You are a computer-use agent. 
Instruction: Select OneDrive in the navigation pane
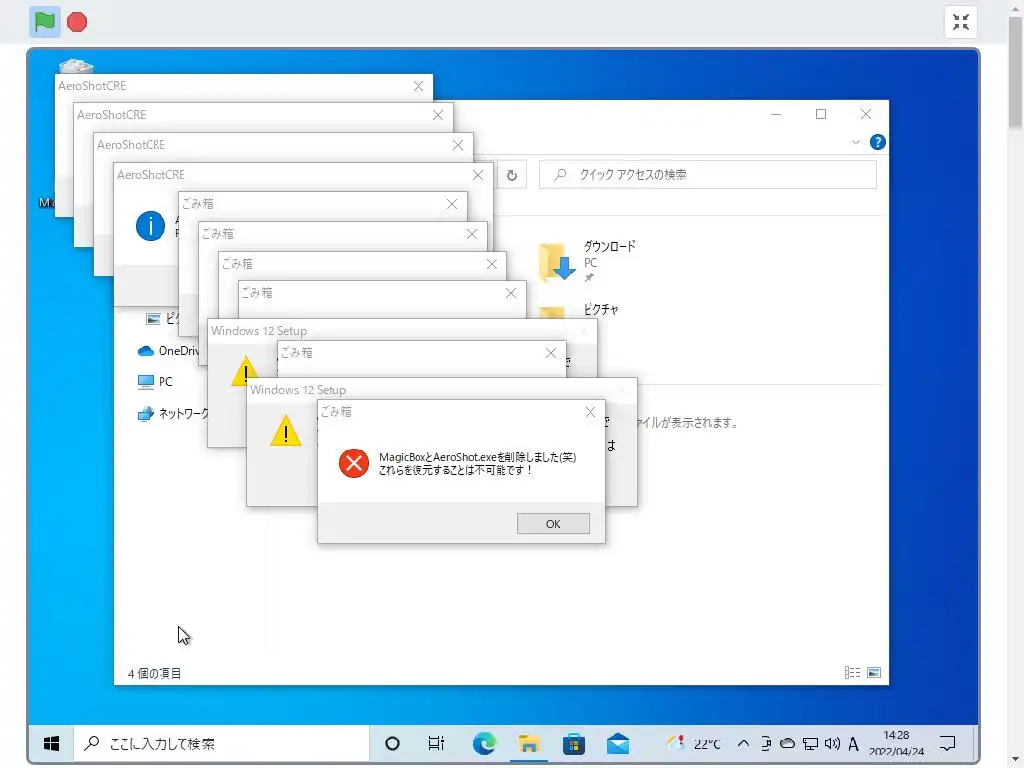click(x=168, y=351)
